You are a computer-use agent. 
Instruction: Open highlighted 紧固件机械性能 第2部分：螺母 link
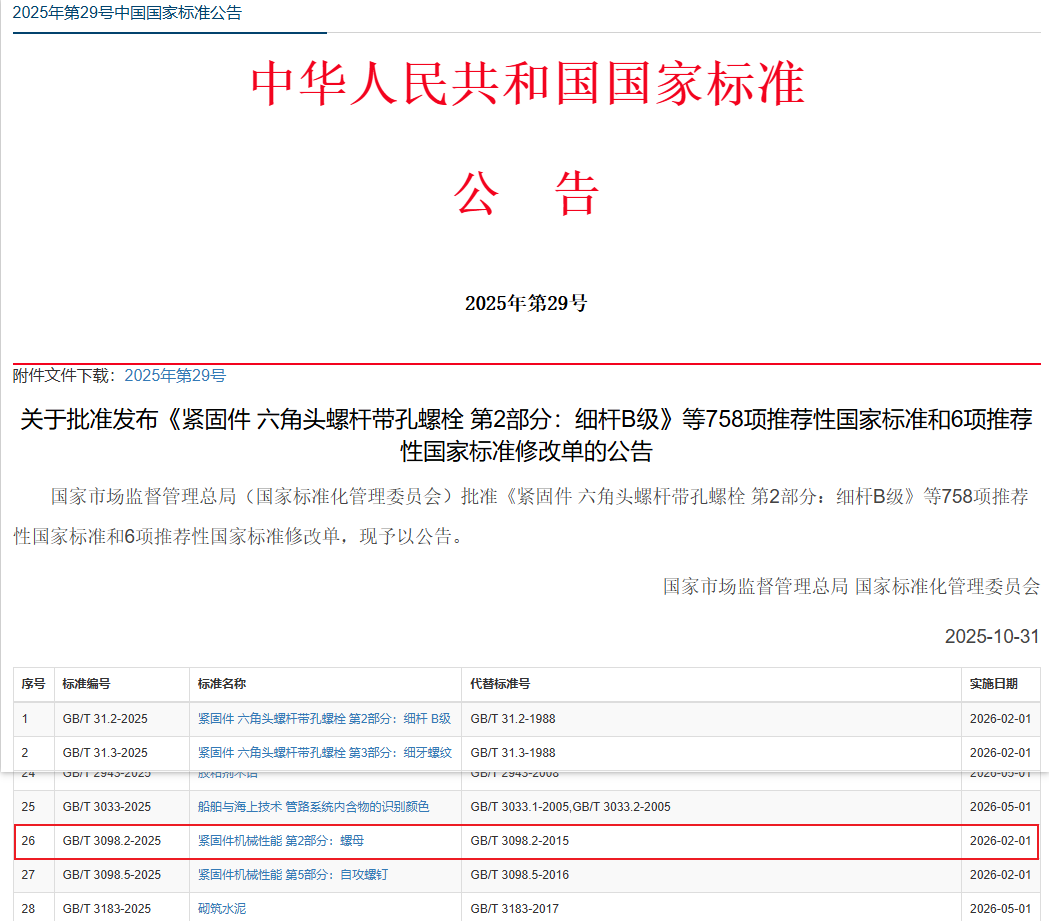pyautogui.click(x=290, y=842)
